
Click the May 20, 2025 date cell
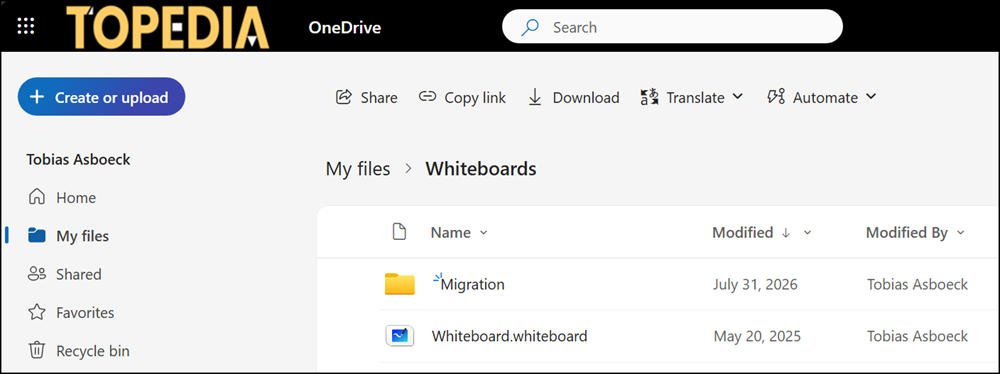click(x=757, y=336)
